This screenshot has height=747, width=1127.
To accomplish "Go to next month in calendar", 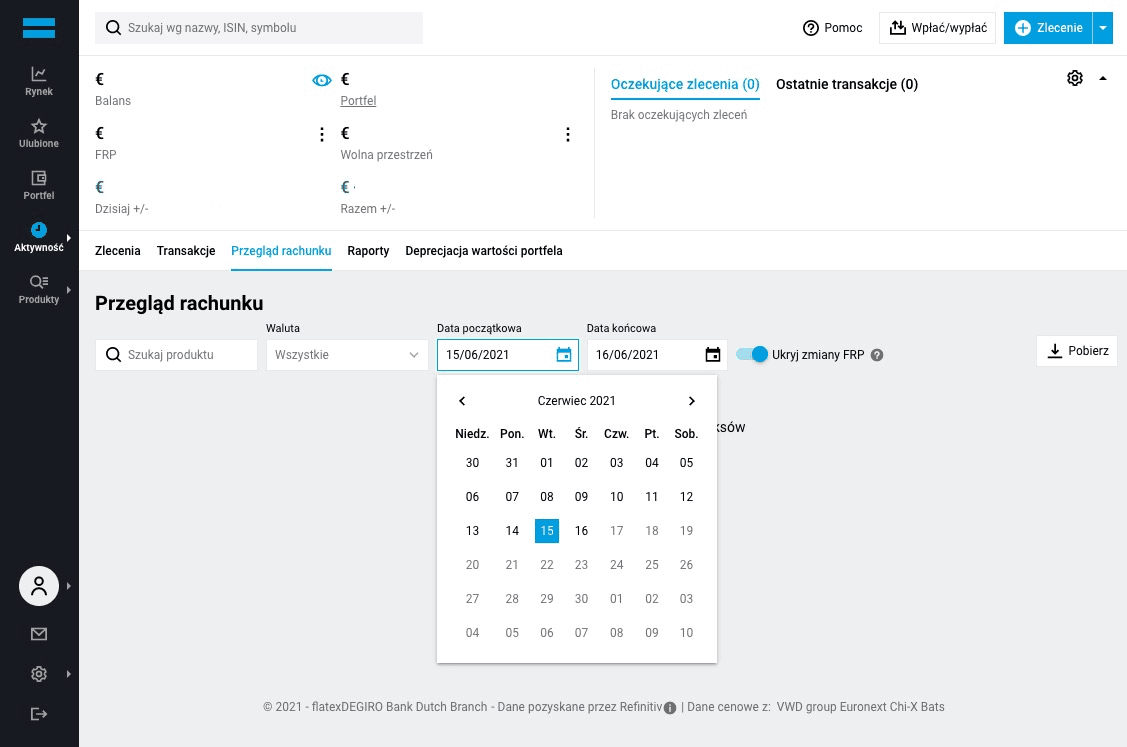I will pos(691,401).
